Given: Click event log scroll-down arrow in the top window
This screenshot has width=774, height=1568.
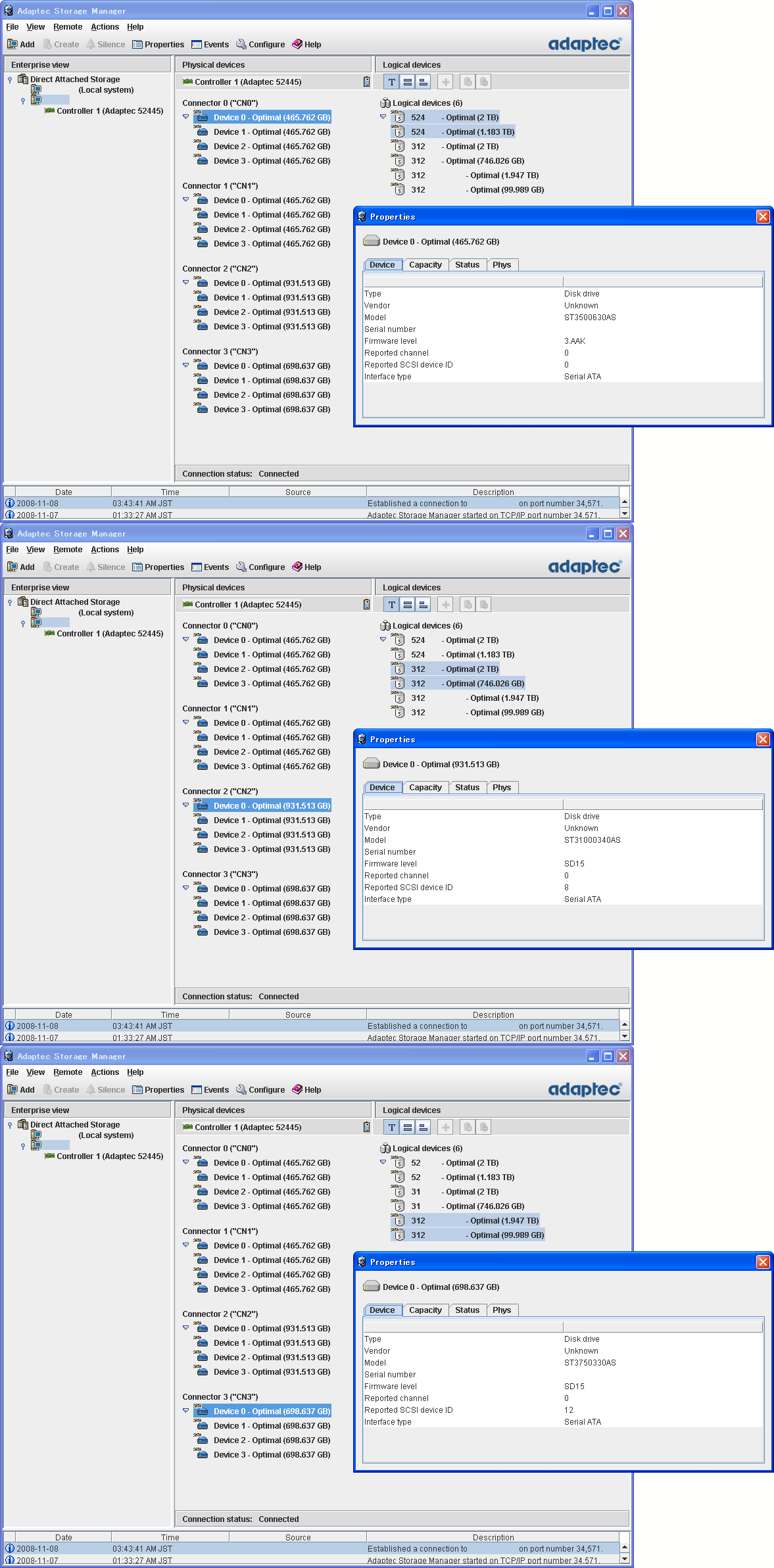Looking at the screenshot, I should (x=625, y=513).
